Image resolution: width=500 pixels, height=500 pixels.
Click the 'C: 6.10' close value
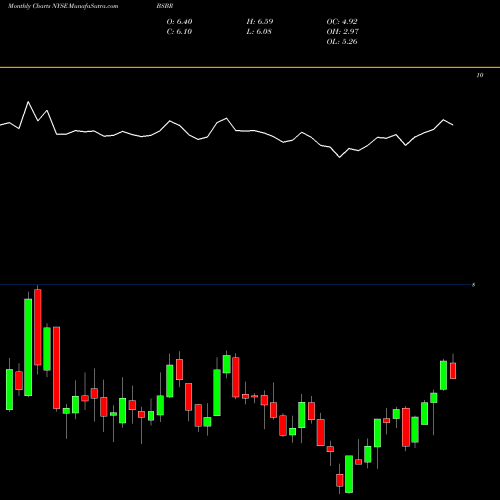(x=179, y=32)
